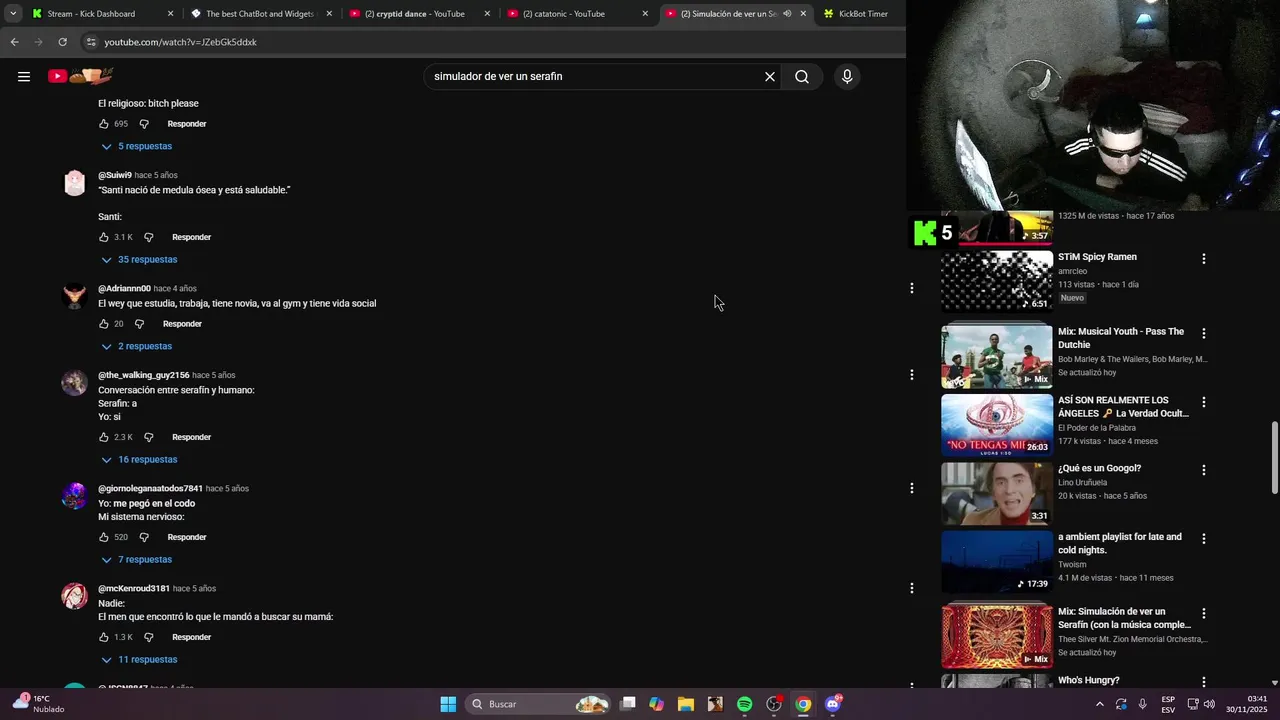1280x720 pixels.
Task: Open more options for @Adriannn00 comment
Action: pos(911,288)
